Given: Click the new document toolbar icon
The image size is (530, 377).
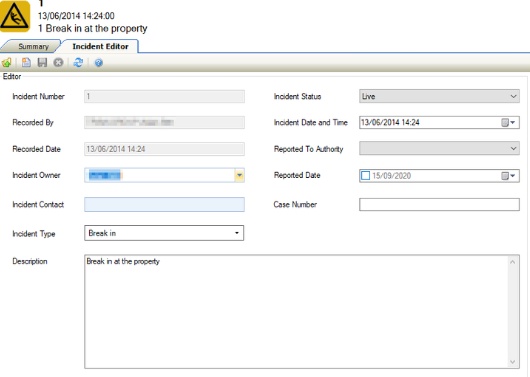Looking at the screenshot, I should click(x=26, y=63).
